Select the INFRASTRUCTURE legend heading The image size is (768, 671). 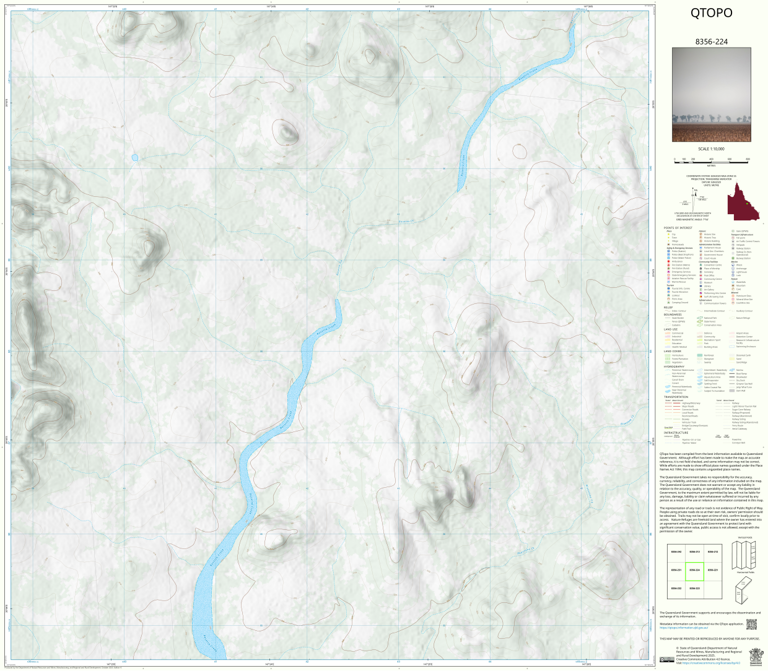(675, 433)
